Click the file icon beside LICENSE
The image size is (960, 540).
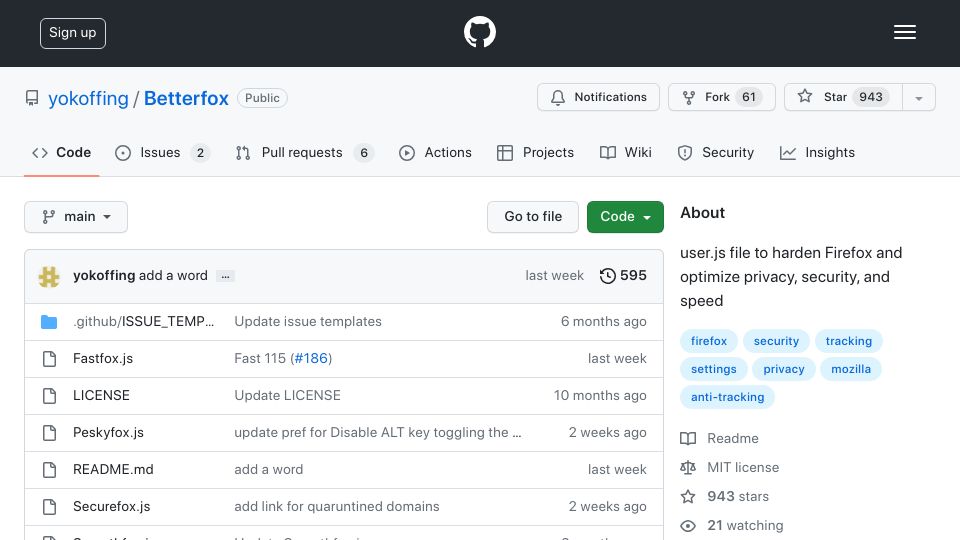pyautogui.click(x=50, y=396)
